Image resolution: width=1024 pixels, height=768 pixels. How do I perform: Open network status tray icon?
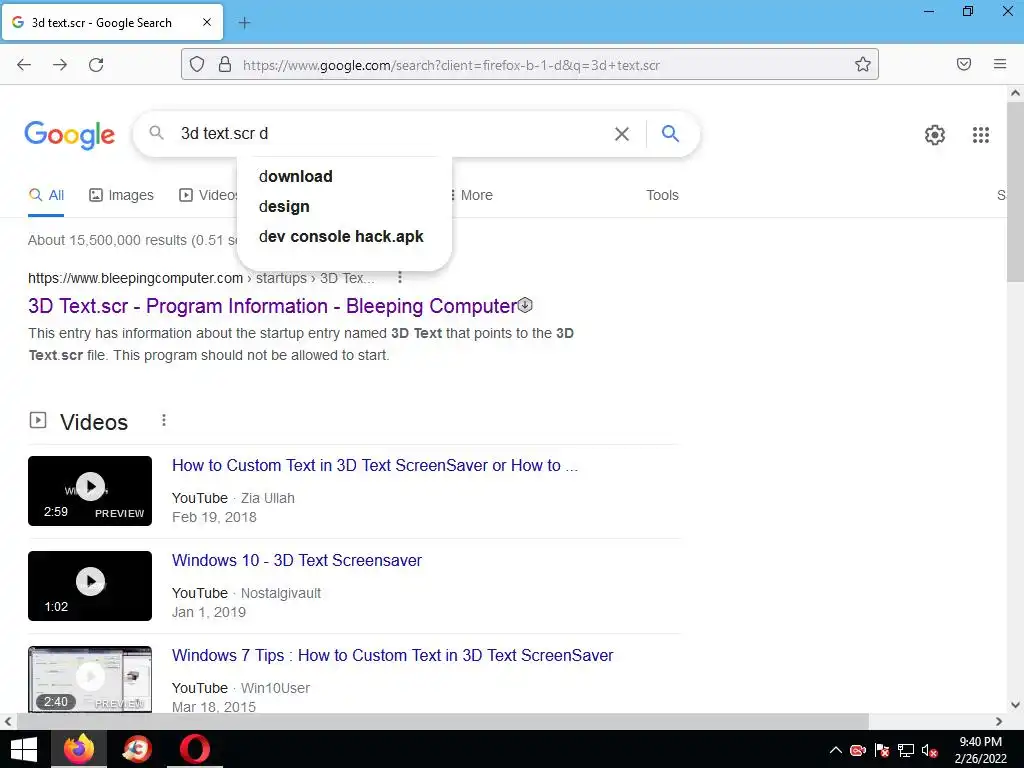tap(906, 751)
